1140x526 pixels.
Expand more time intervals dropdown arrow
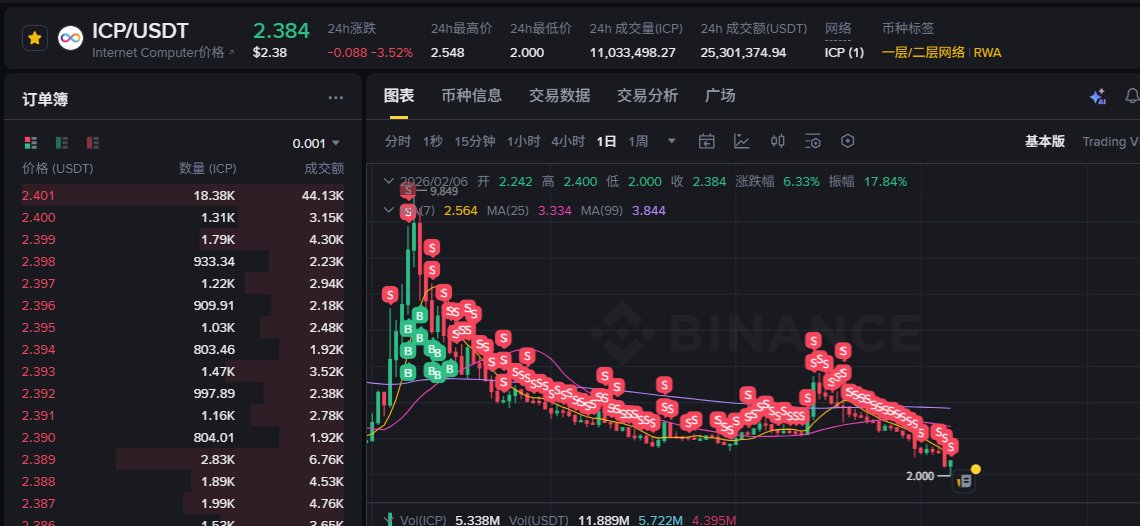[672, 141]
